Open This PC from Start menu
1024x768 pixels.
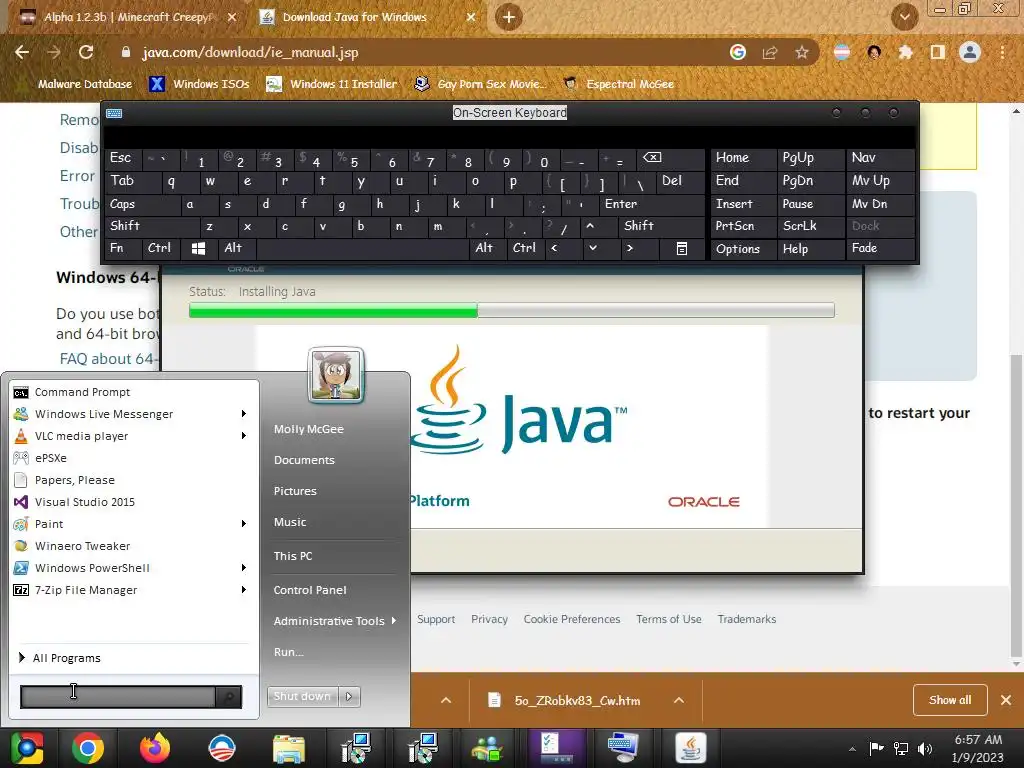click(293, 556)
